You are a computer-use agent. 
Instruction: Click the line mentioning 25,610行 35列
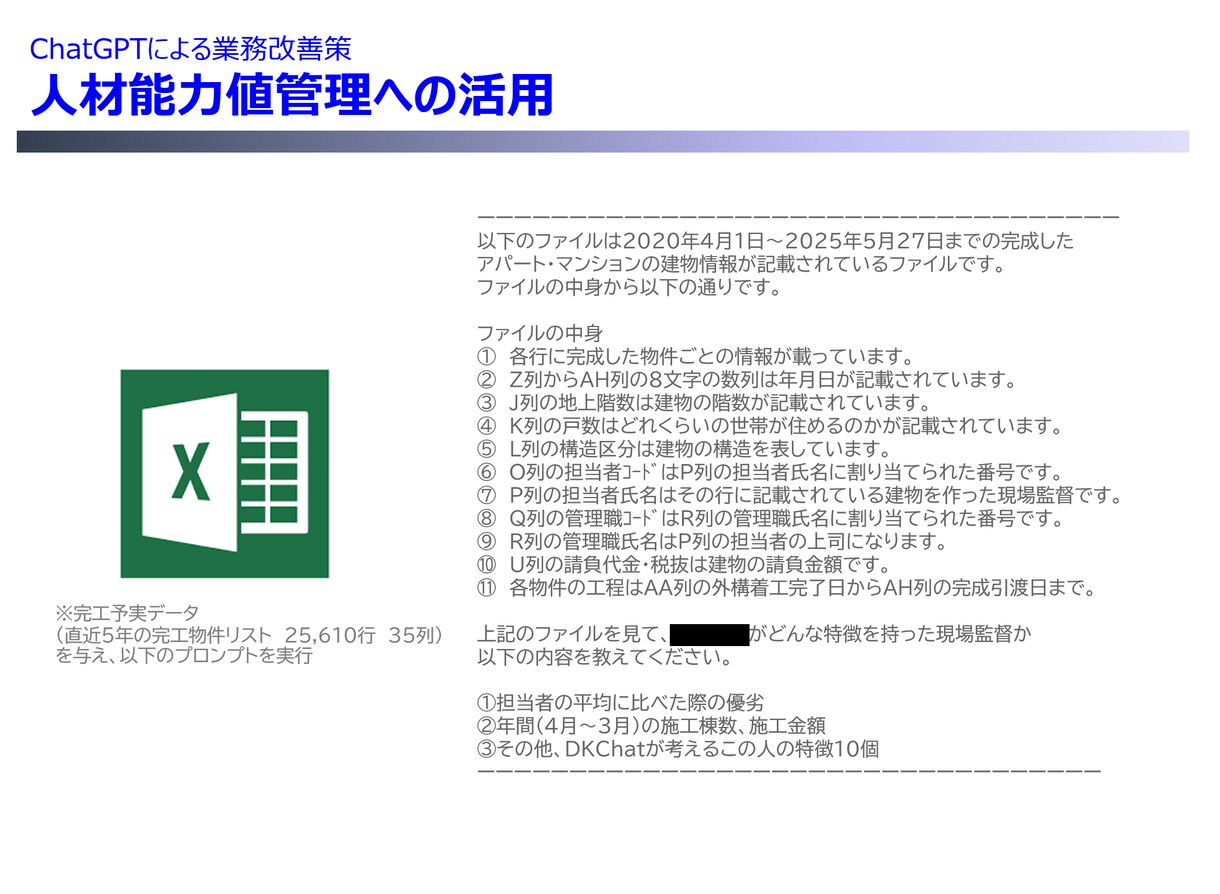250,635
